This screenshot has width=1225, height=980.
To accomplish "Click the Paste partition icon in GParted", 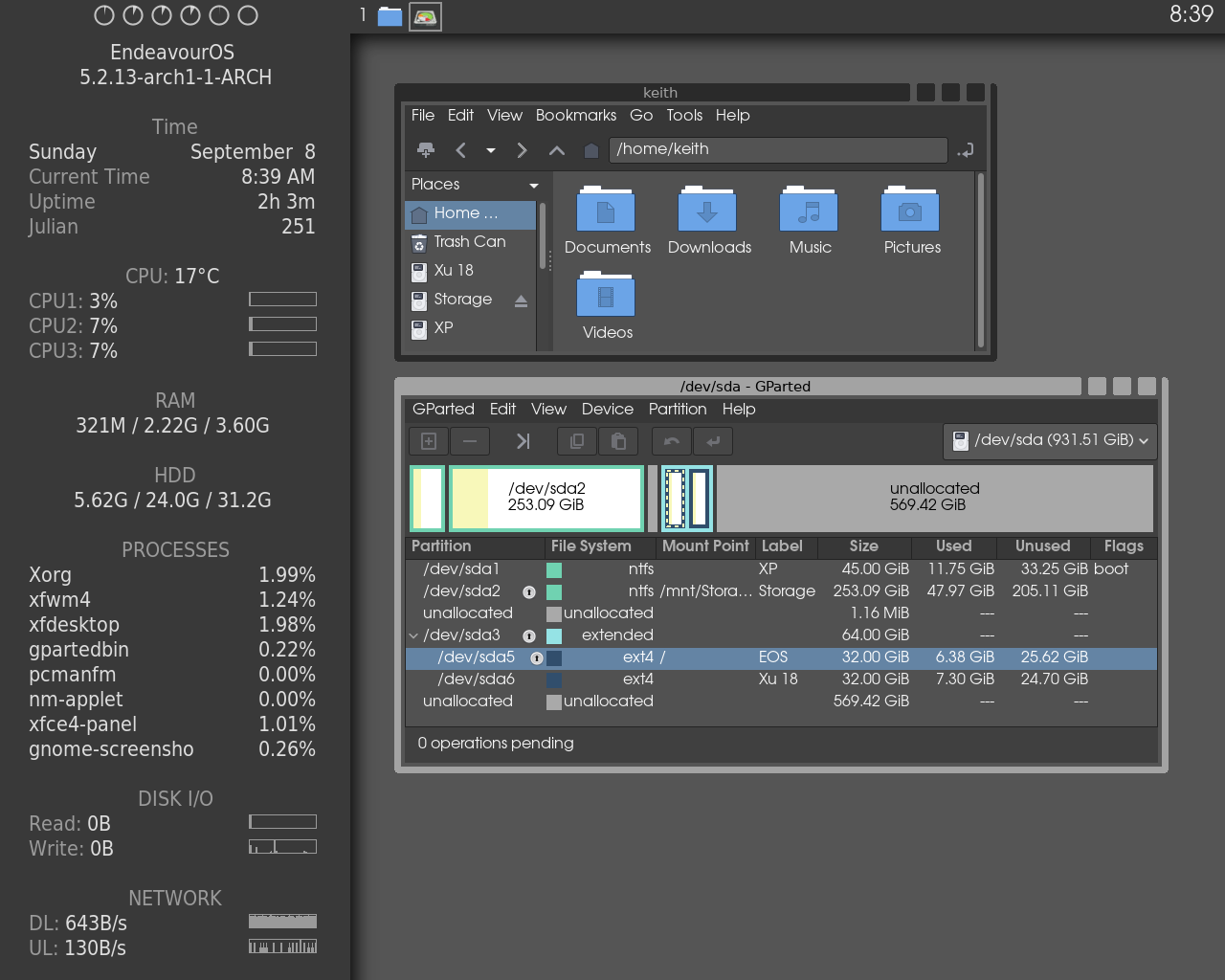I will (x=618, y=441).
